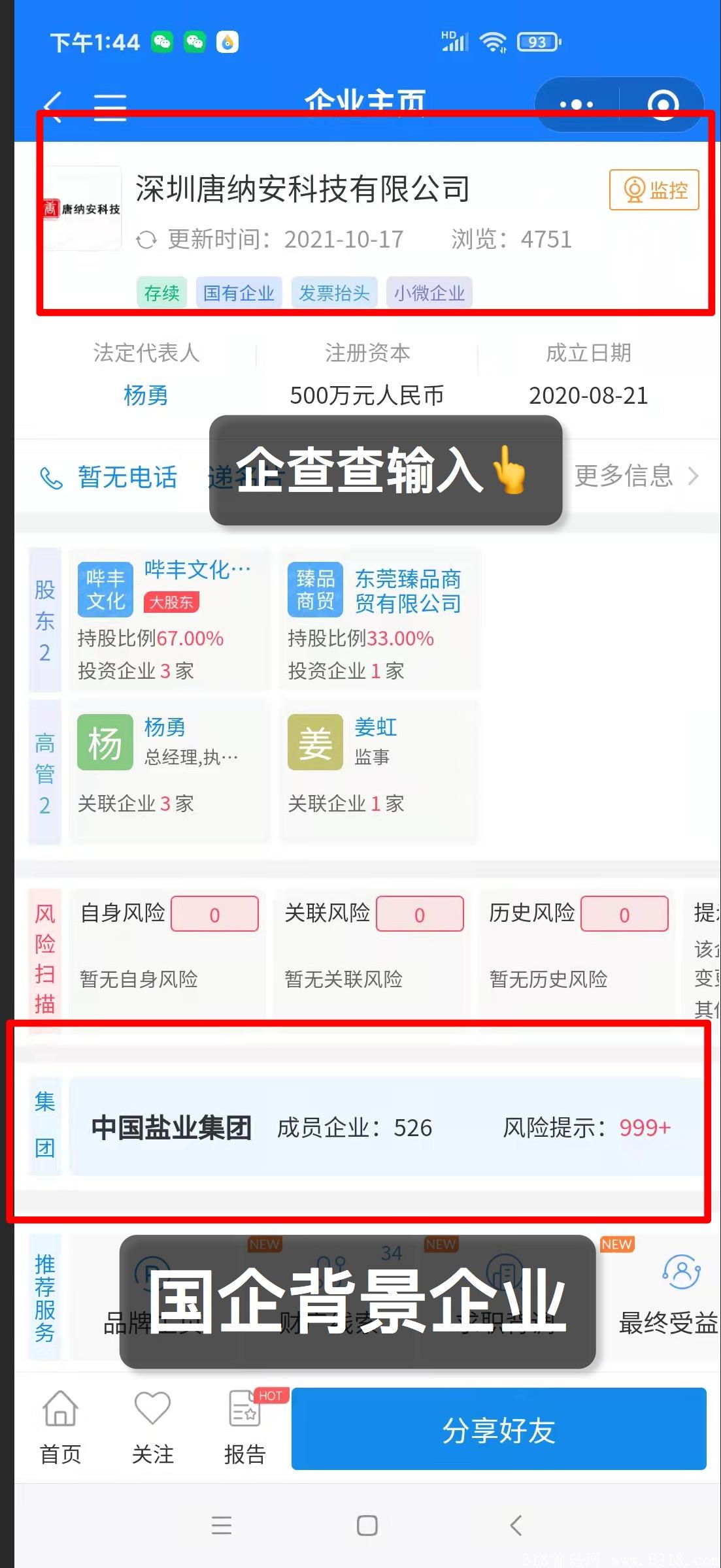This screenshot has height=1568, width=721.
Task: Open shareholder 哔丰文化 card
Action: pos(169,619)
